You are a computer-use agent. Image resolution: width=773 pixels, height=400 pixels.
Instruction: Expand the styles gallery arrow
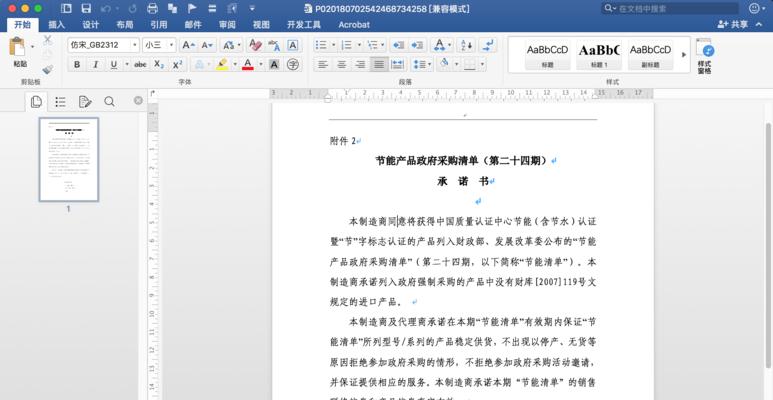click(684, 54)
